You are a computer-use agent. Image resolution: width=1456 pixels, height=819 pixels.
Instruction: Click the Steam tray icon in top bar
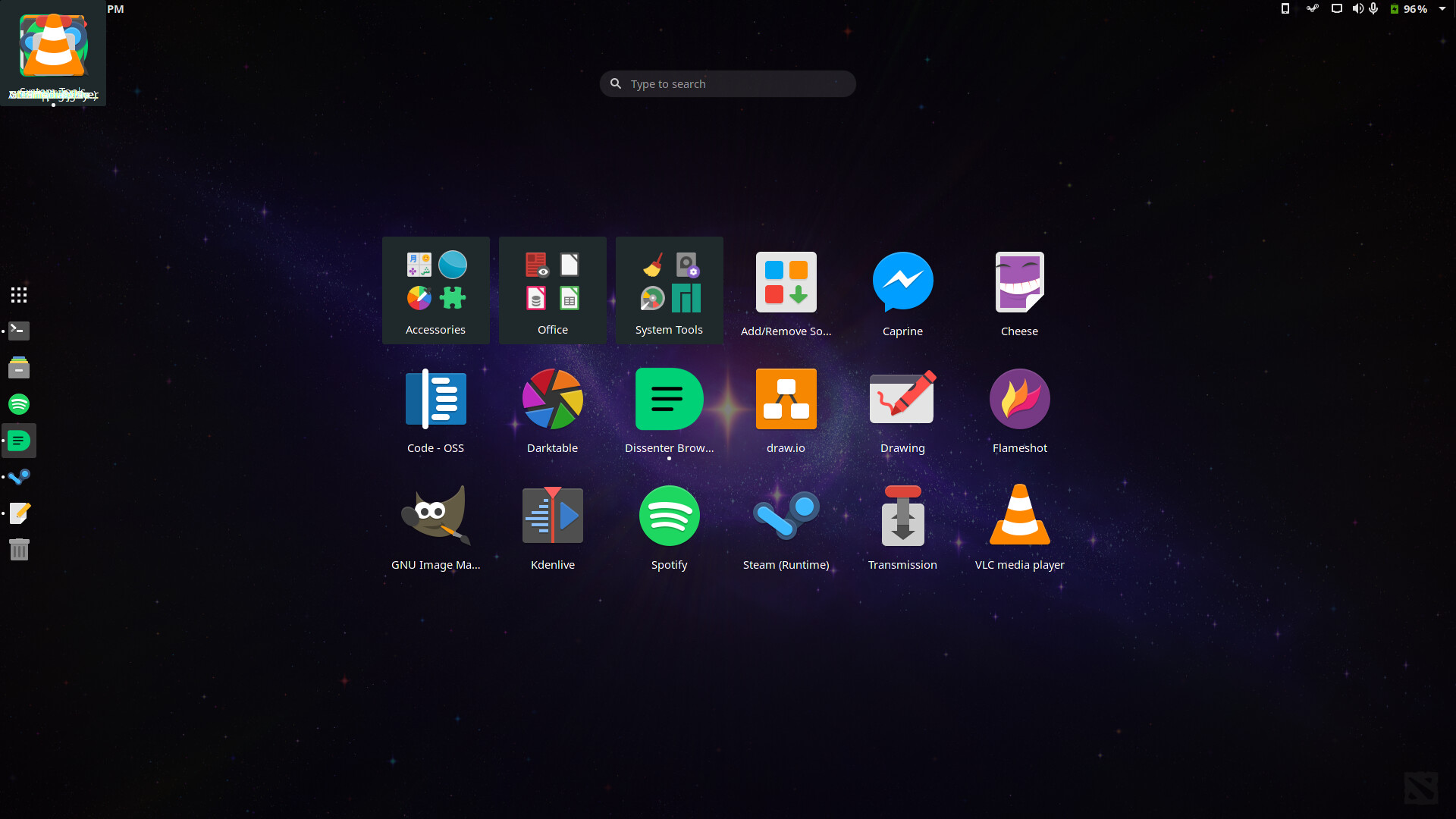pos(1313,9)
